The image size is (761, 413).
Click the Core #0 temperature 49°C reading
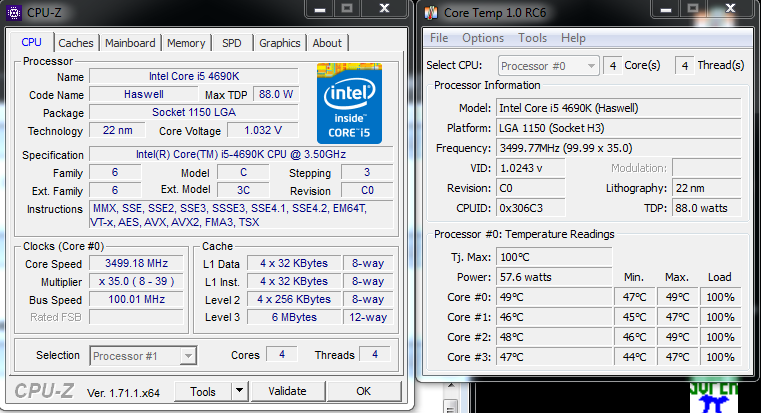pyautogui.click(x=554, y=297)
